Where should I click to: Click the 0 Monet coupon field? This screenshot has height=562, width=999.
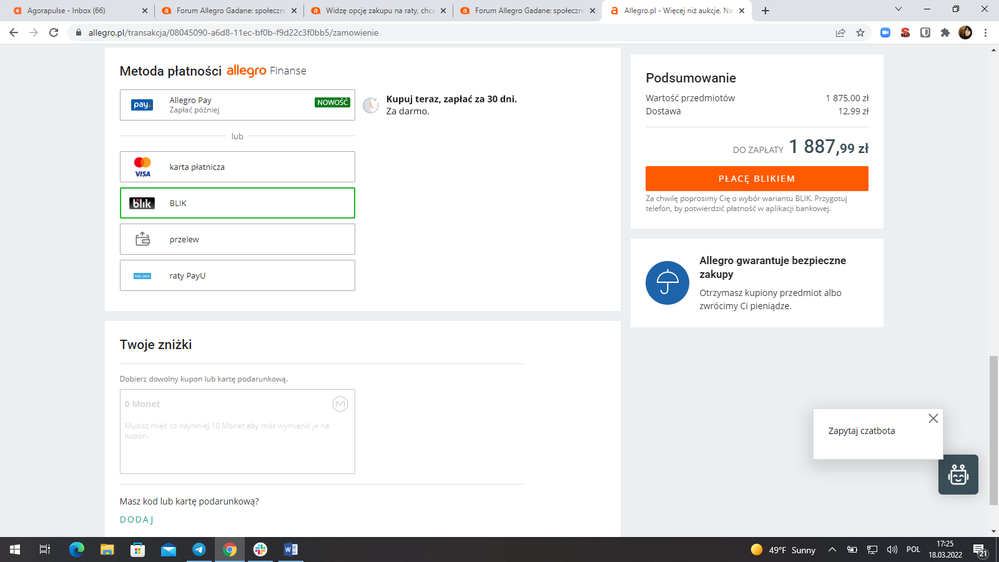pos(237,431)
